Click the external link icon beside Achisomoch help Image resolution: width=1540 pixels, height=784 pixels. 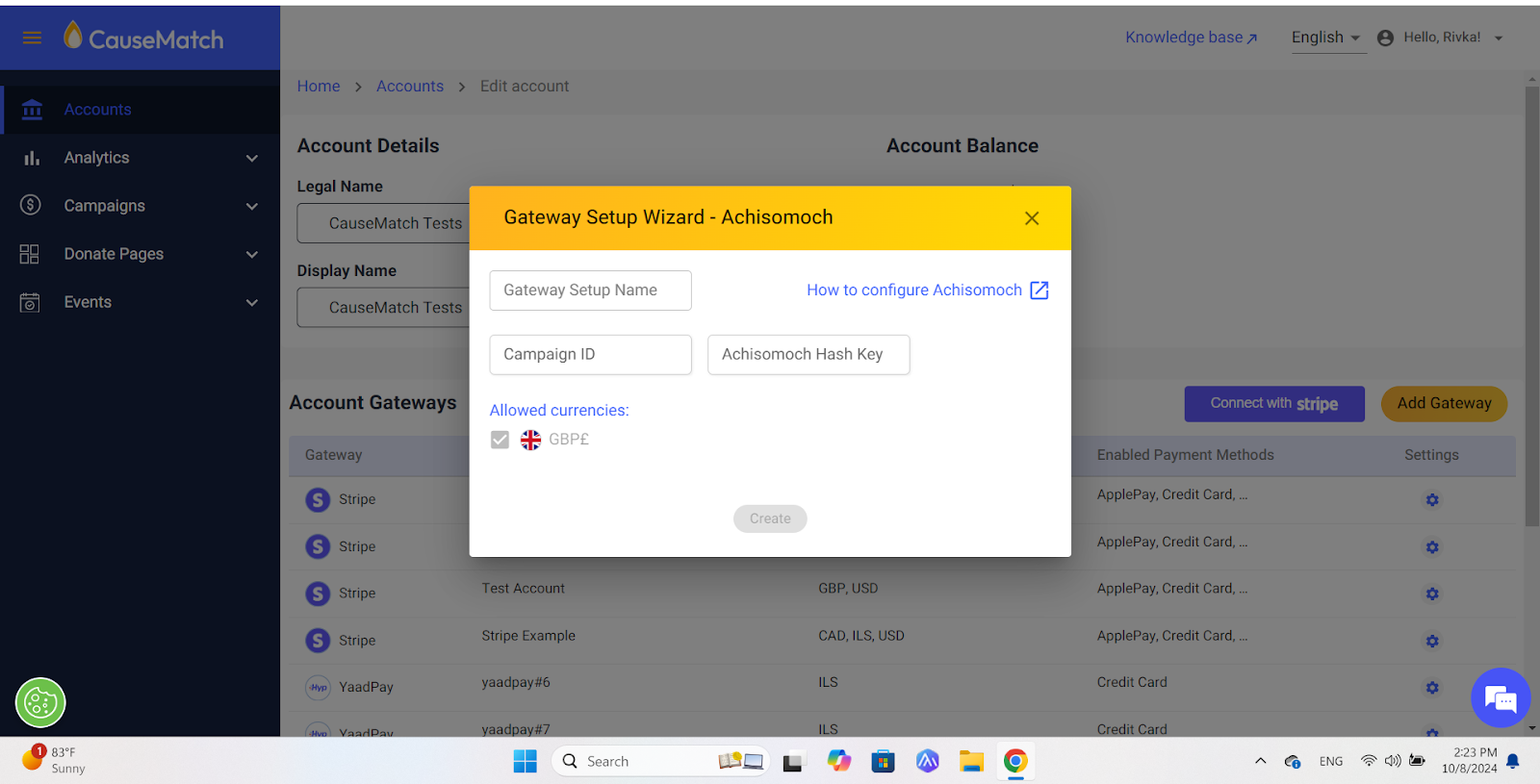pos(1039,291)
